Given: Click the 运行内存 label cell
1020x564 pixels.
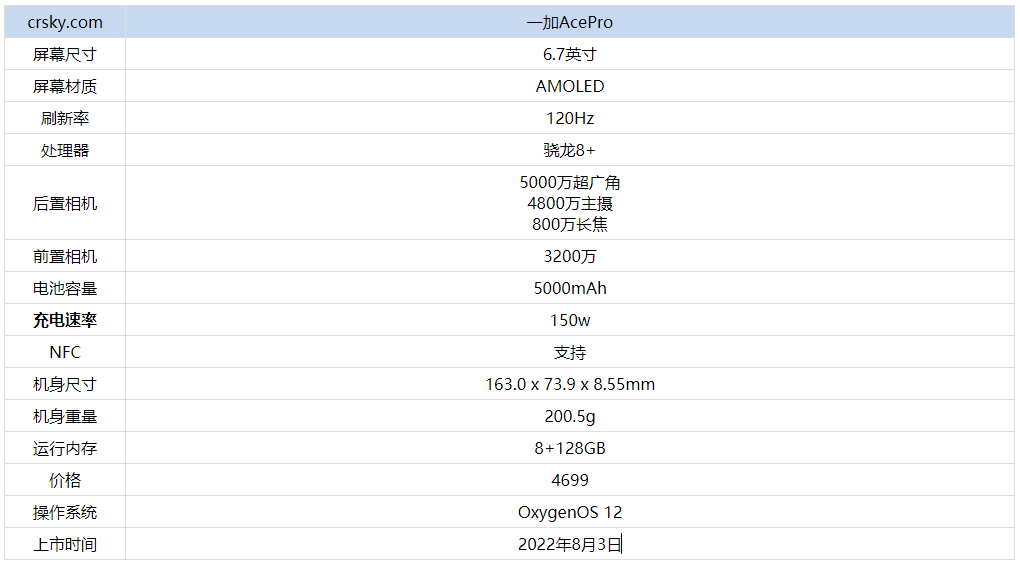Looking at the screenshot, I should tap(65, 448).
